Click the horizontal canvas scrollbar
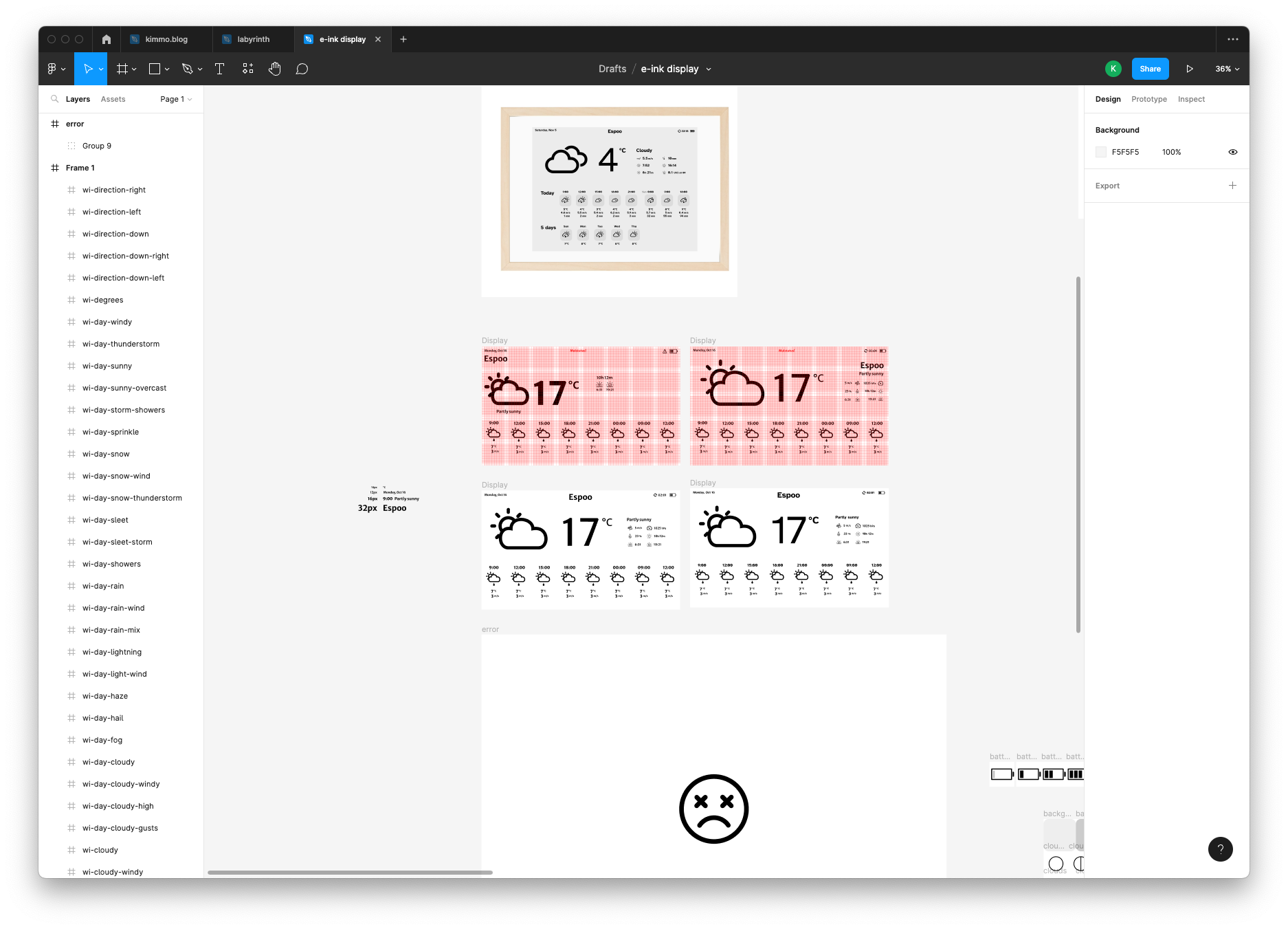Screen dimensions: 1288x929 coord(350,873)
